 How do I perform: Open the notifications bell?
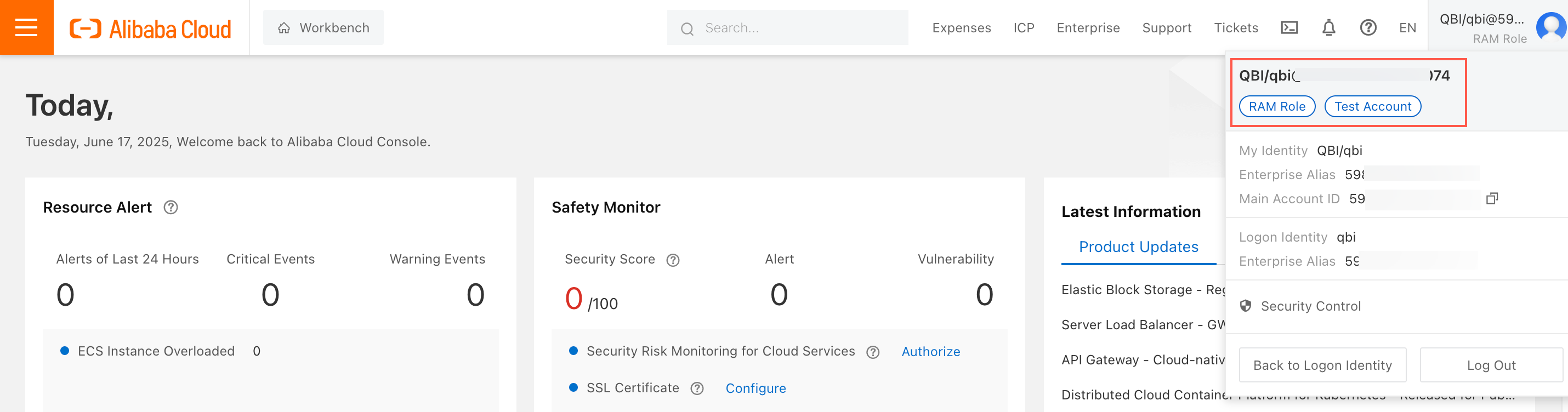[1328, 28]
